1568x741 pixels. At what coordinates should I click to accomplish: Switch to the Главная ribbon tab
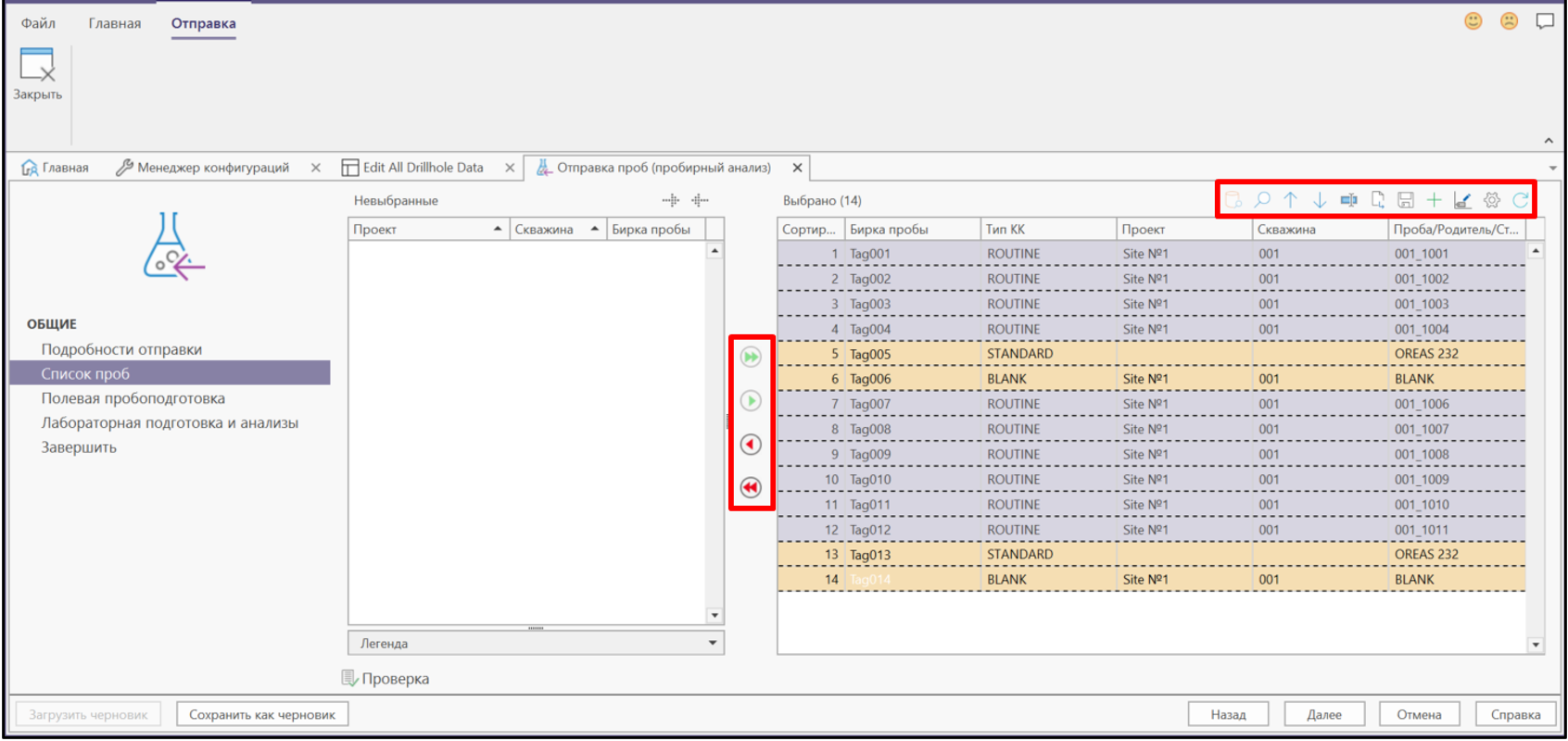[115, 23]
